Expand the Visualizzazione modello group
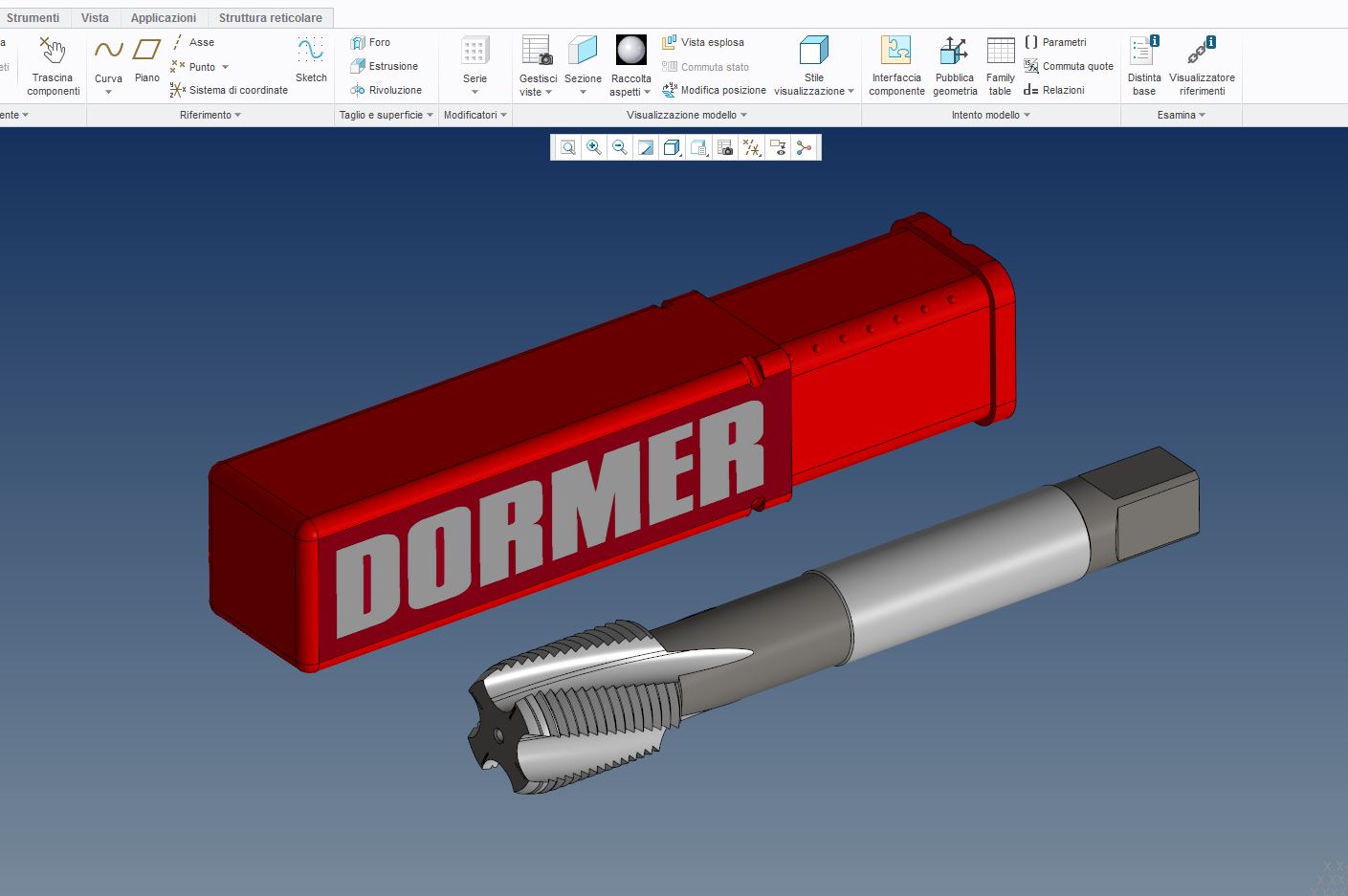This screenshot has width=1348, height=896. click(687, 115)
